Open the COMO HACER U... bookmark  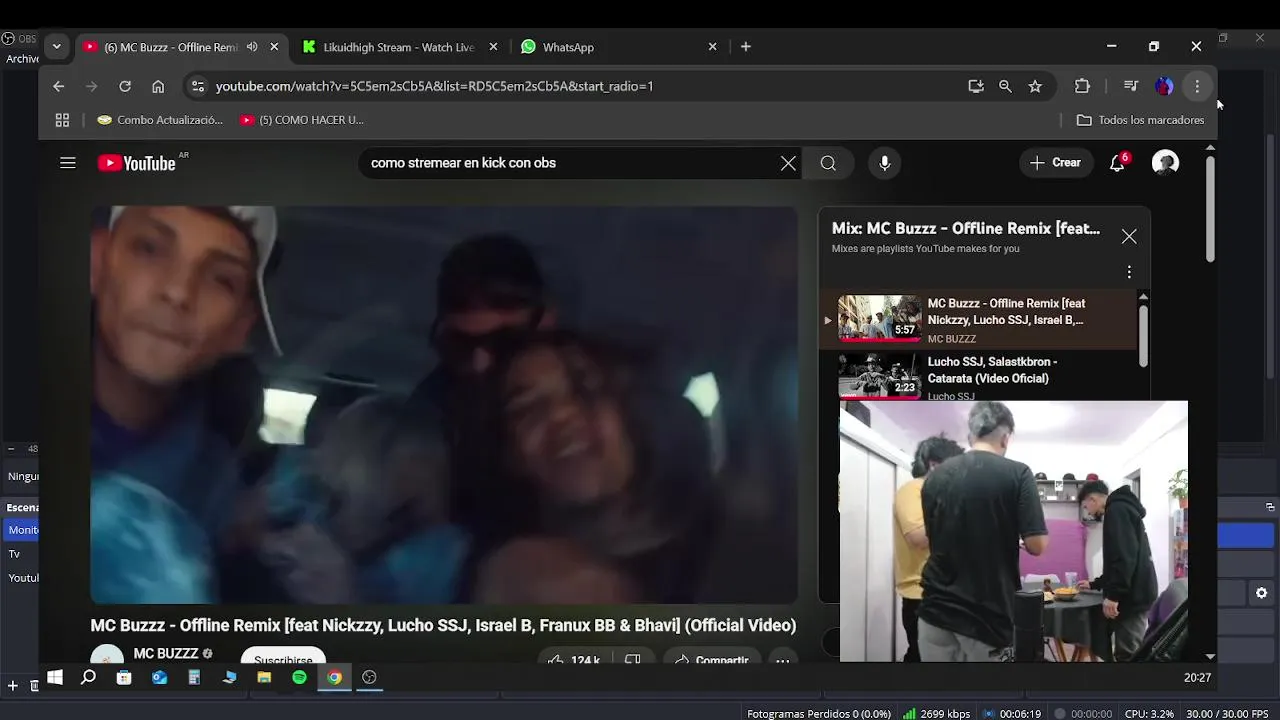point(302,120)
